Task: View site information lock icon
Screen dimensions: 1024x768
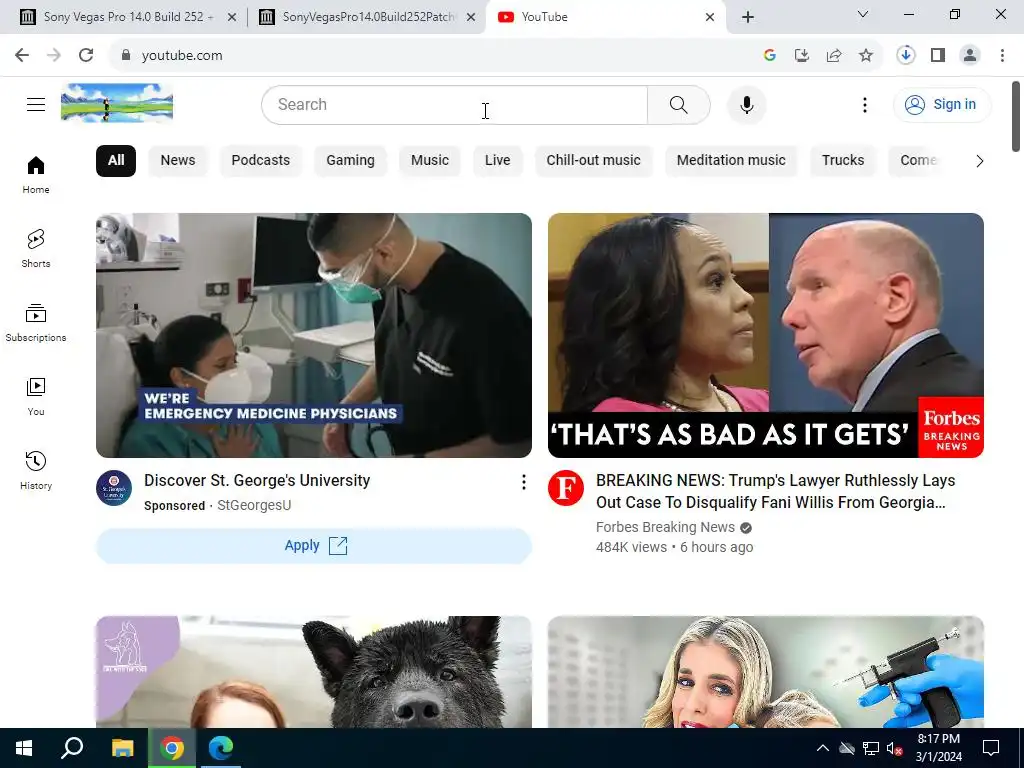Action: coord(126,56)
